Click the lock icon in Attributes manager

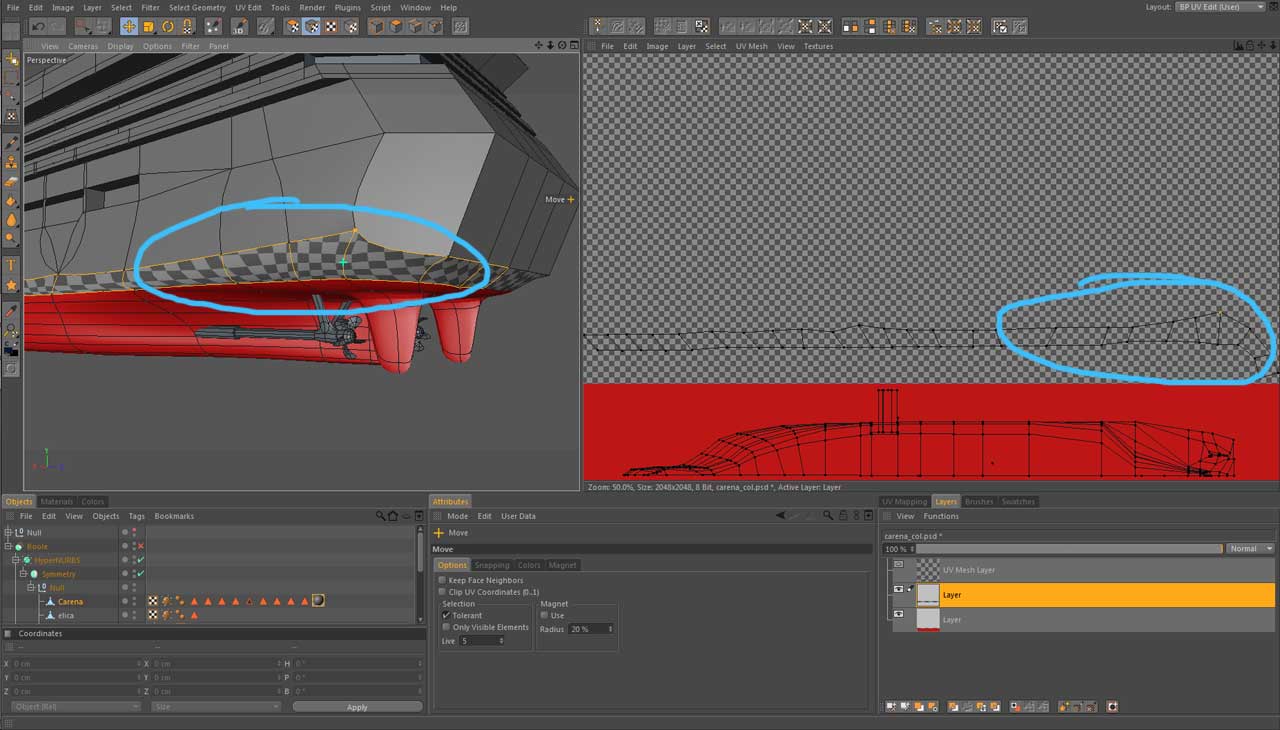pos(842,516)
